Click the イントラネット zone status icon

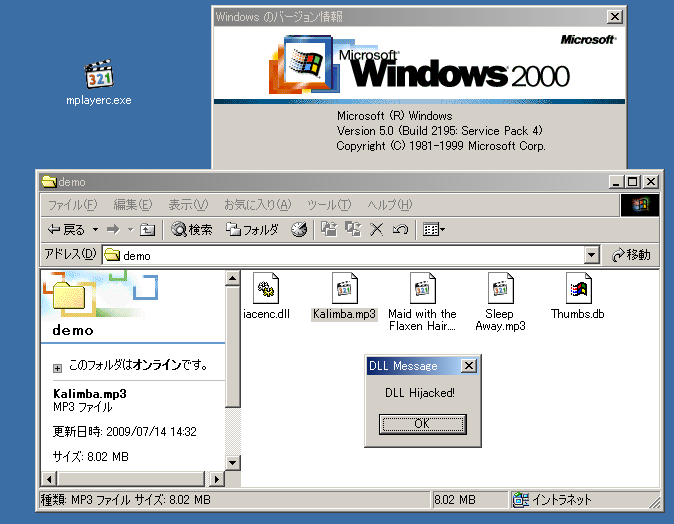click(x=521, y=499)
